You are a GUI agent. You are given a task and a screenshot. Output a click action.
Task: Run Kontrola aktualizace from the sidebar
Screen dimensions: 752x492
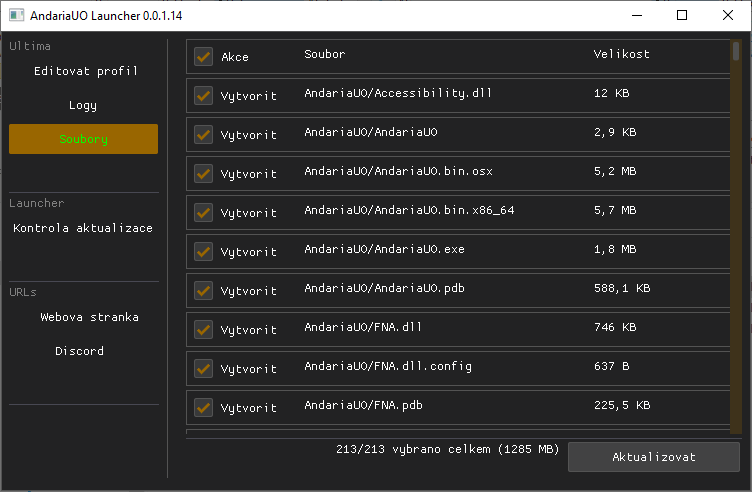(x=84, y=228)
